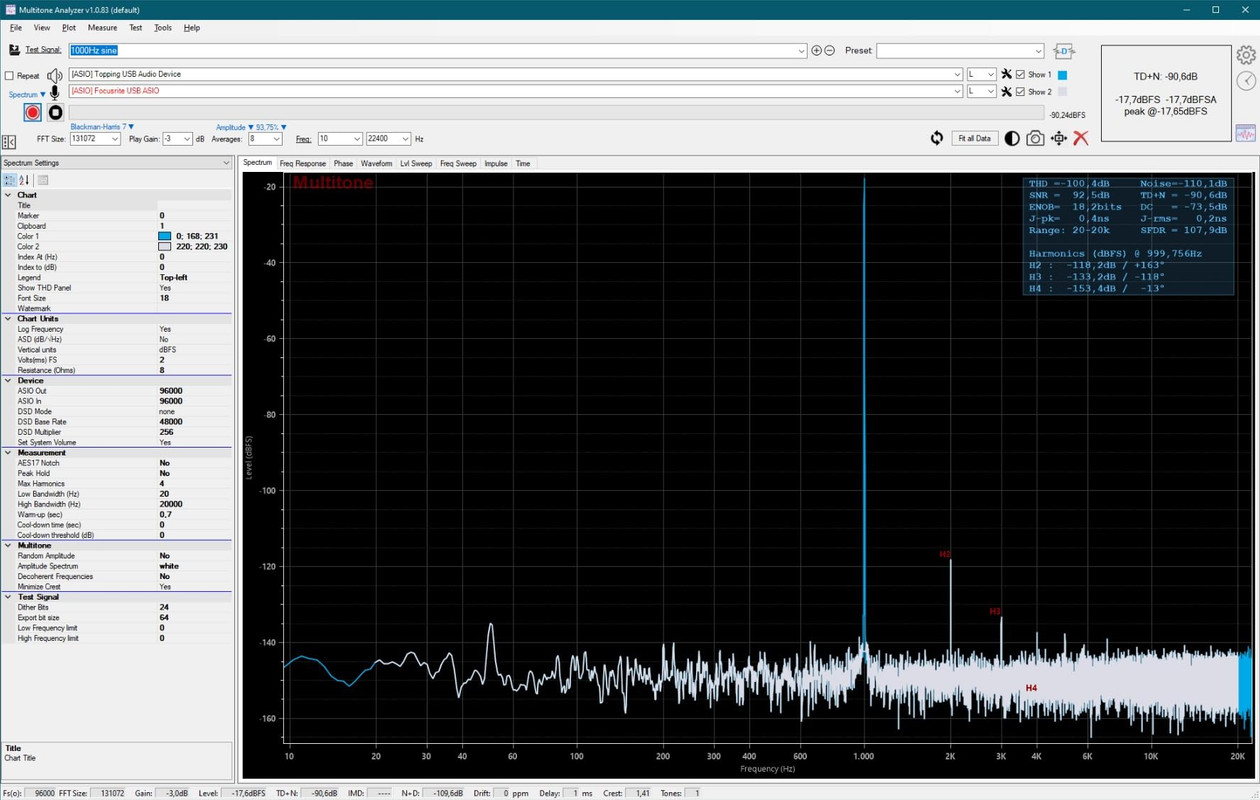
Task: Start recording with the red record button
Action: [x=33, y=113]
